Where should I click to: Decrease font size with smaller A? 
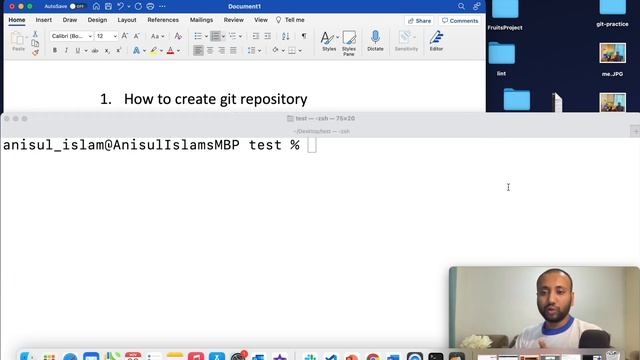137,36
